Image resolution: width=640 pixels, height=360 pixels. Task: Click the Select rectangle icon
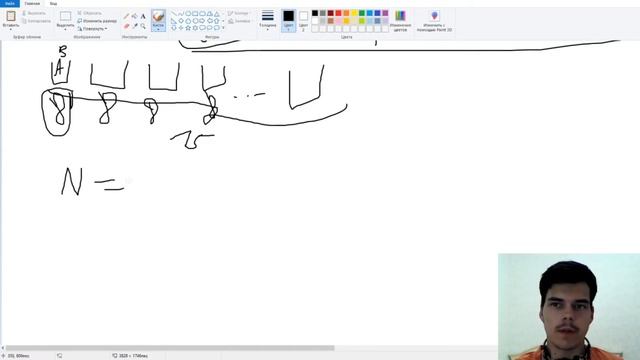tap(65, 16)
